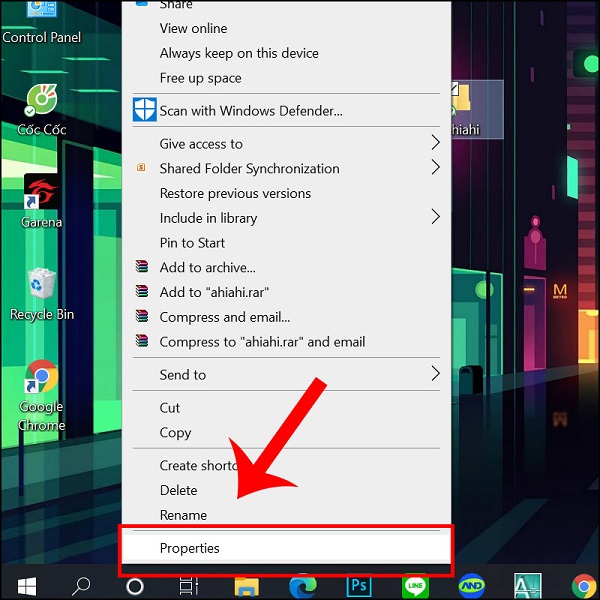Open taskbar search magnifier
600x600 pixels.
(81, 585)
